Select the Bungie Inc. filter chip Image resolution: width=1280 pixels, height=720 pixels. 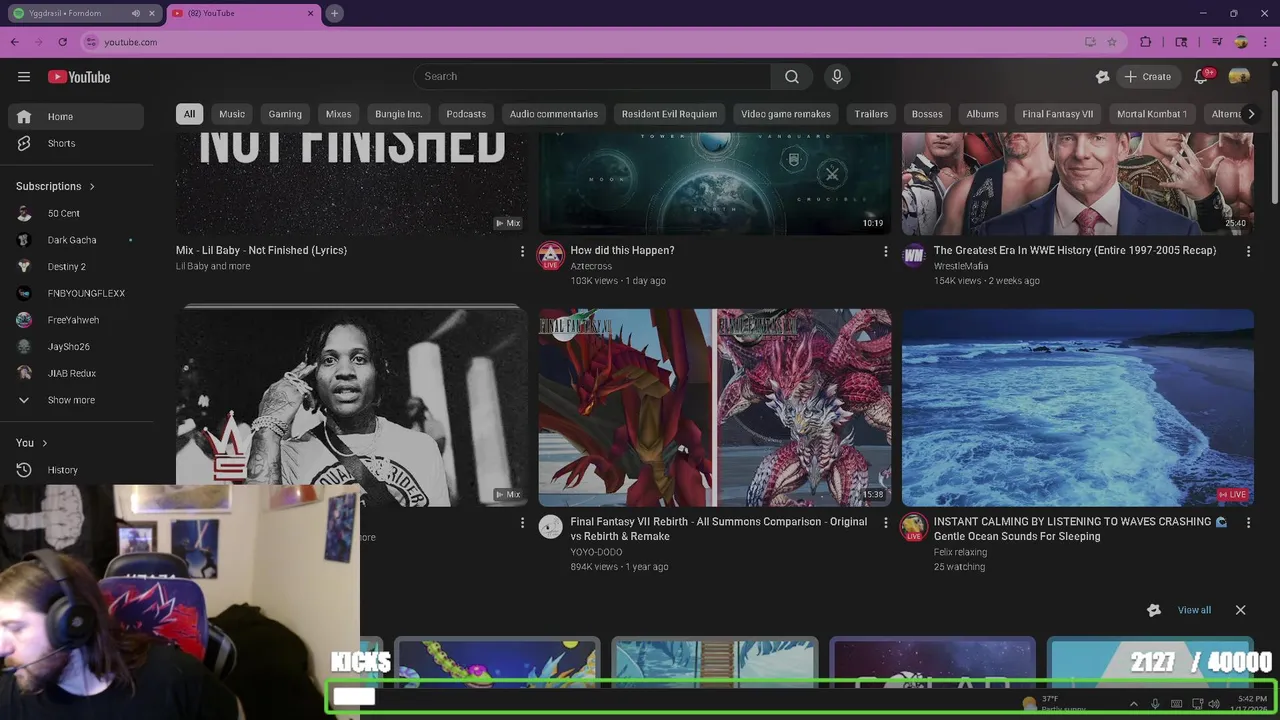click(399, 114)
